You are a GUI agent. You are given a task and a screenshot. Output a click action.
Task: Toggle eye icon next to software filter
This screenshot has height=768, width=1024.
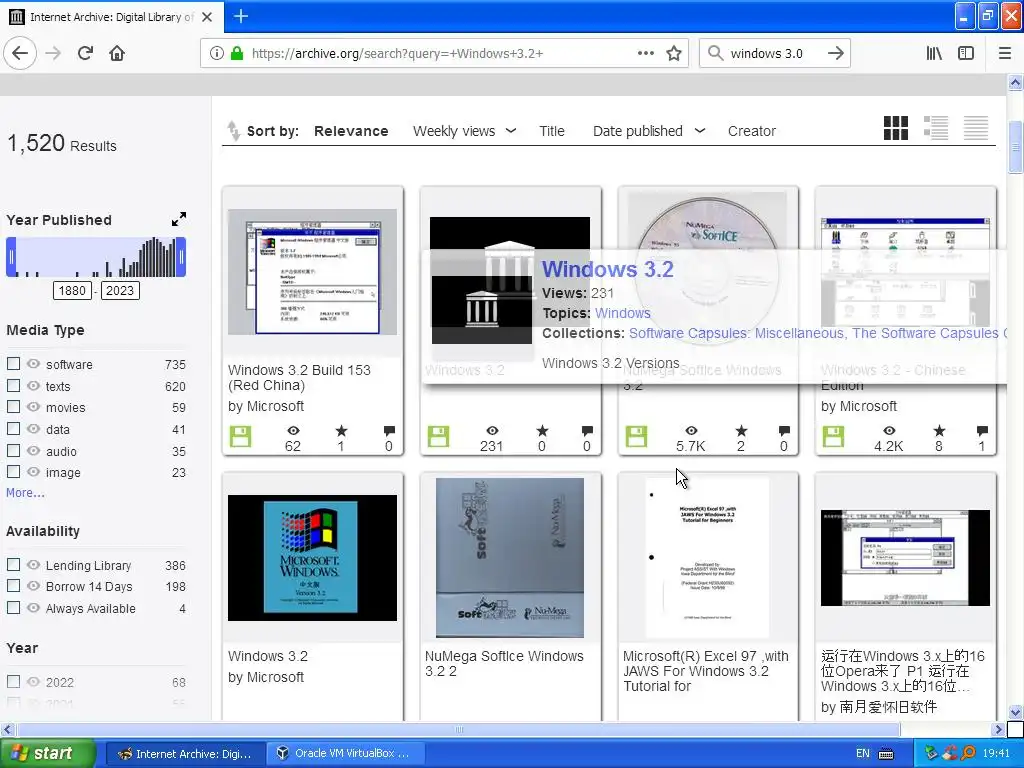[33, 364]
